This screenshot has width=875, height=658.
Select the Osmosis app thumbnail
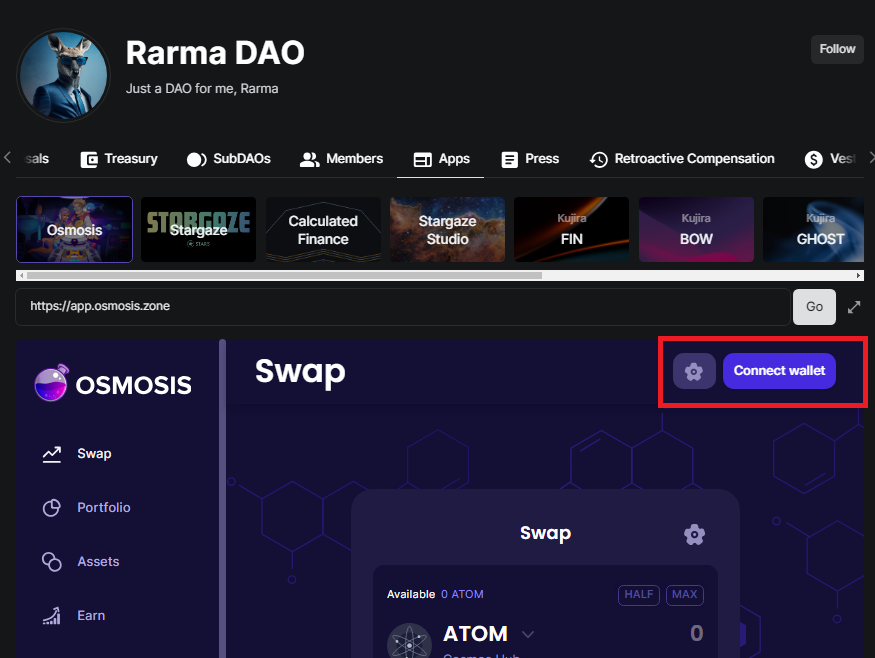click(x=74, y=229)
